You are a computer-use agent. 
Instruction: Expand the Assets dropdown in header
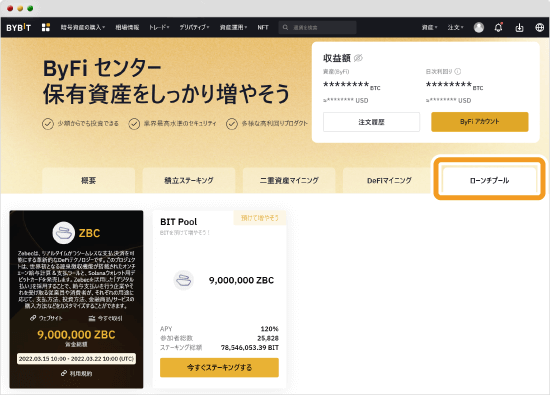point(429,27)
